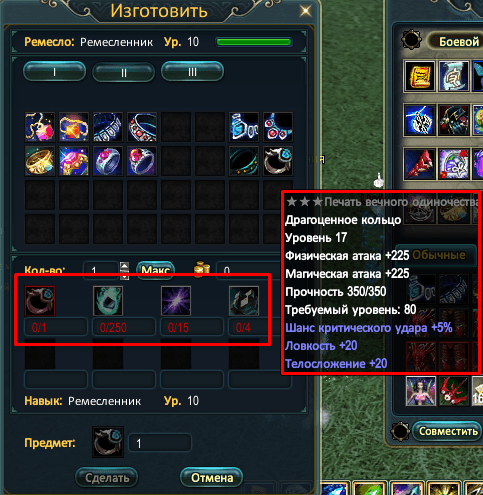Select the gold ring recipe icon
Image resolution: width=483 pixels, height=495 pixels.
coord(40,161)
